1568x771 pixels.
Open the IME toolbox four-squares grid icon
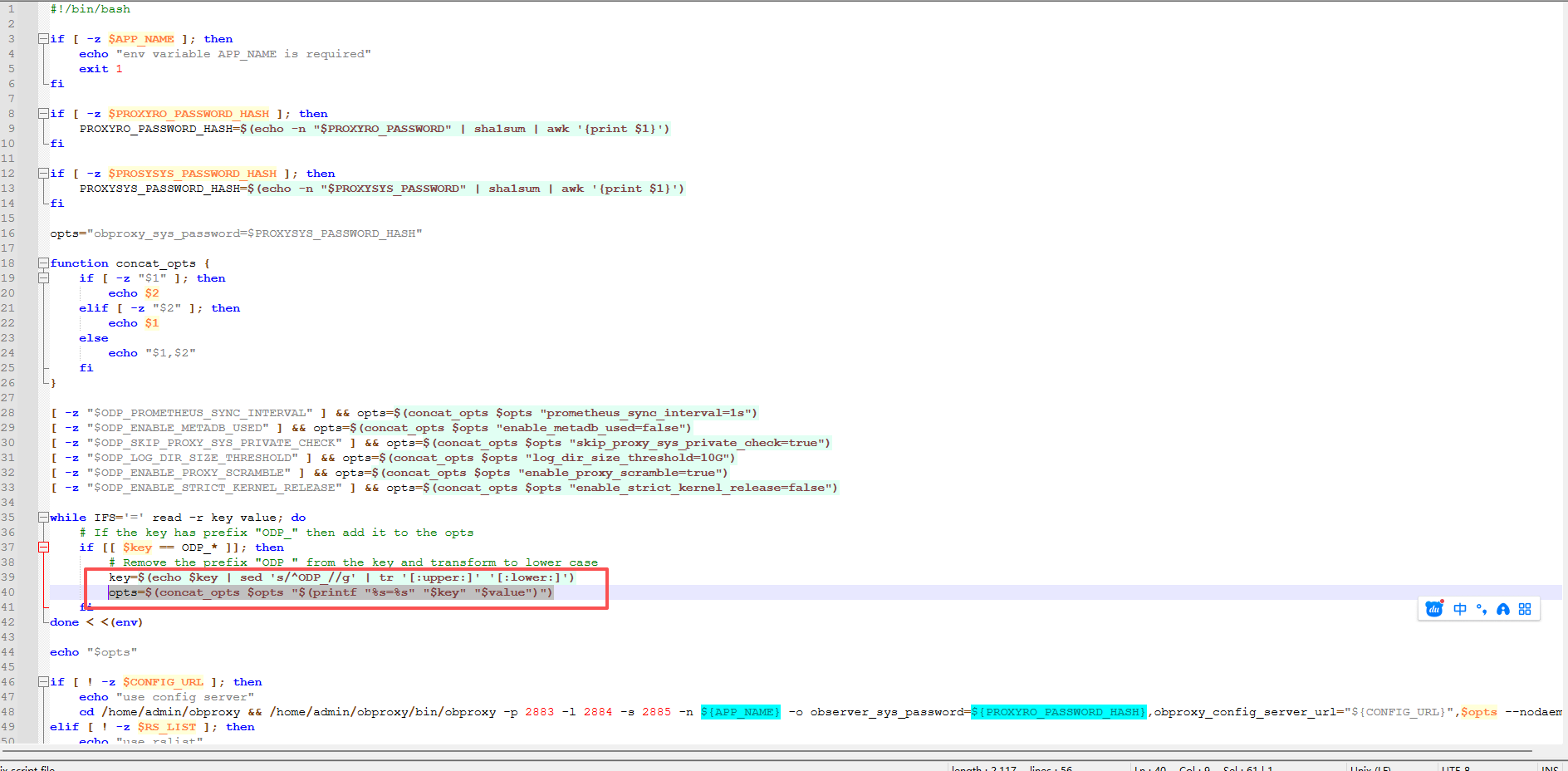pos(1525,609)
